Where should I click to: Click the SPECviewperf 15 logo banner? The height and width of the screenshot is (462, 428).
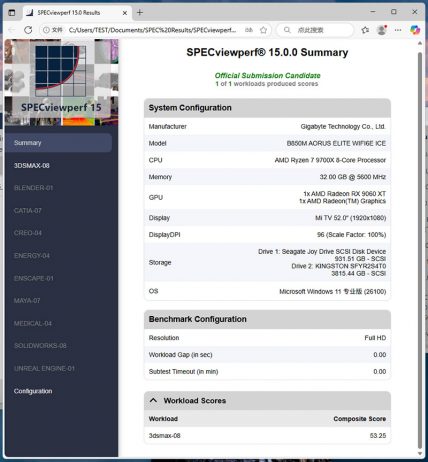(62, 82)
